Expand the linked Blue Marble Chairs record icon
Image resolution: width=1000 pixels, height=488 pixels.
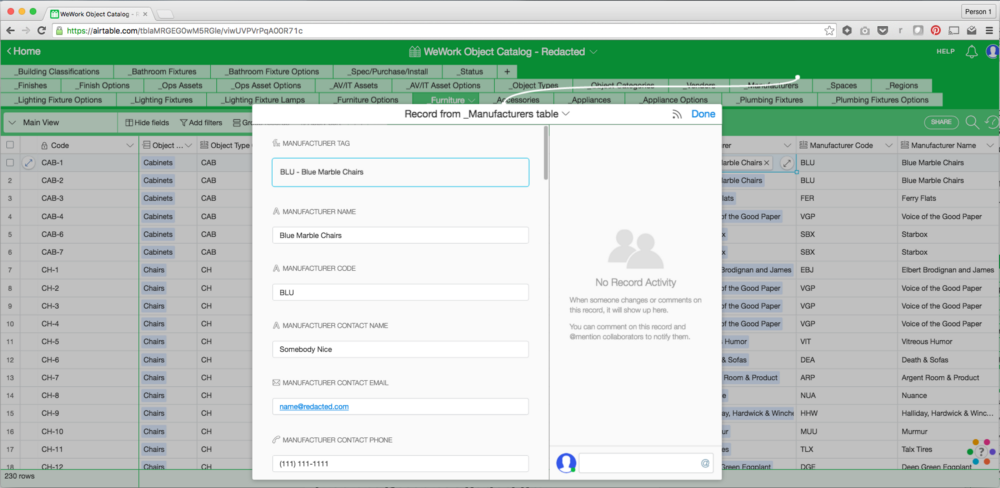(788, 163)
